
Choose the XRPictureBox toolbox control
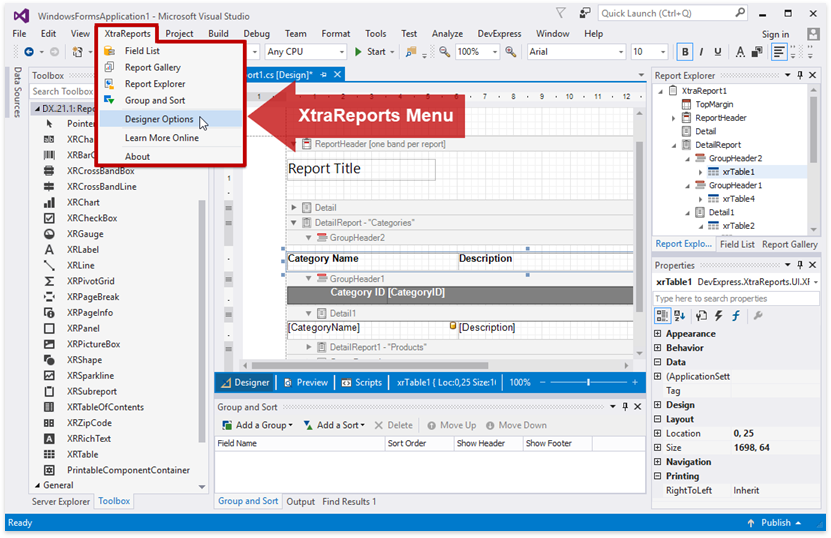click(94, 344)
